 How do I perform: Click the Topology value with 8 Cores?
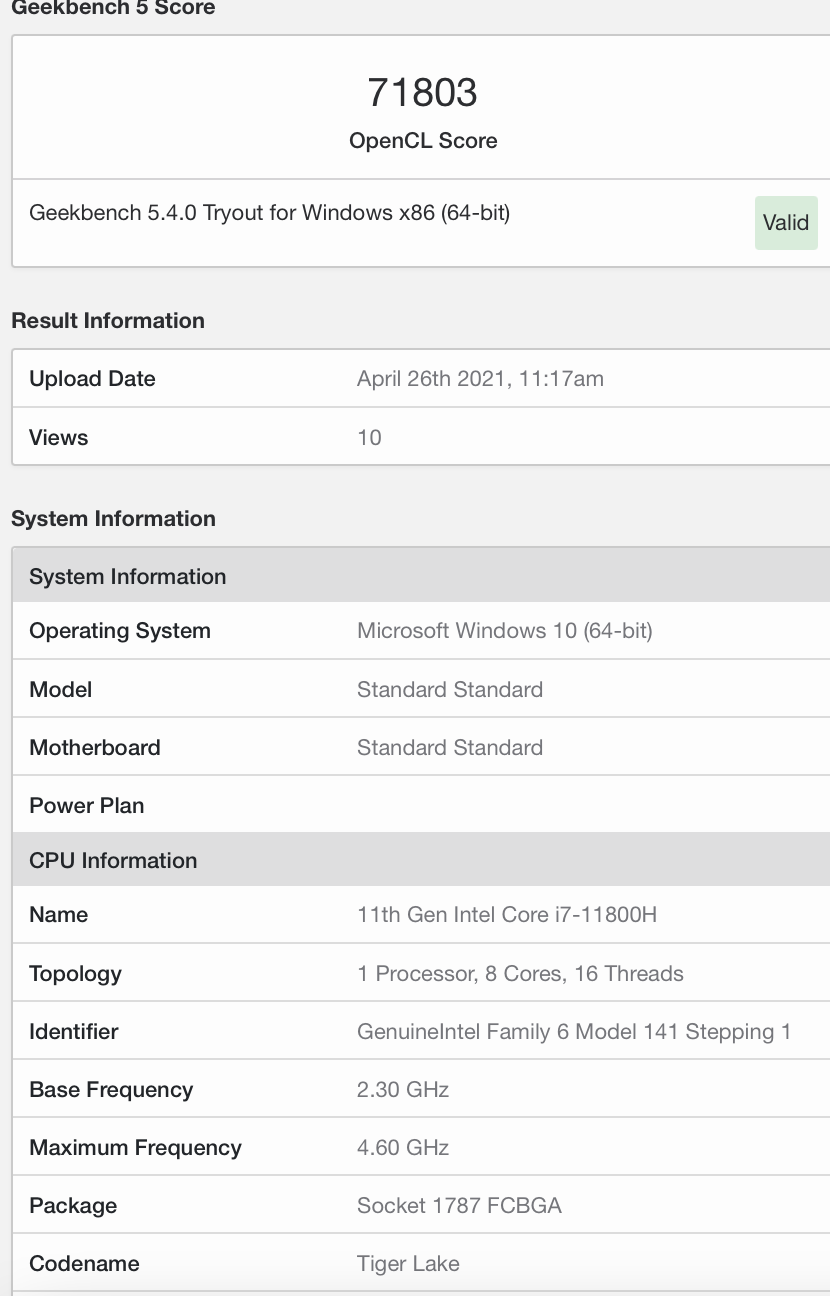(x=520, y=973)
